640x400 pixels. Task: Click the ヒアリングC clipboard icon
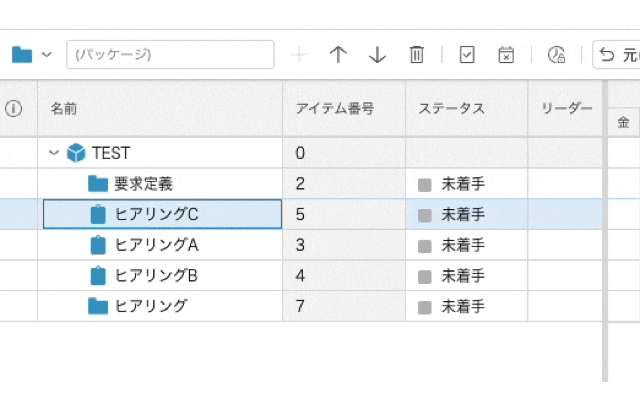98,214
